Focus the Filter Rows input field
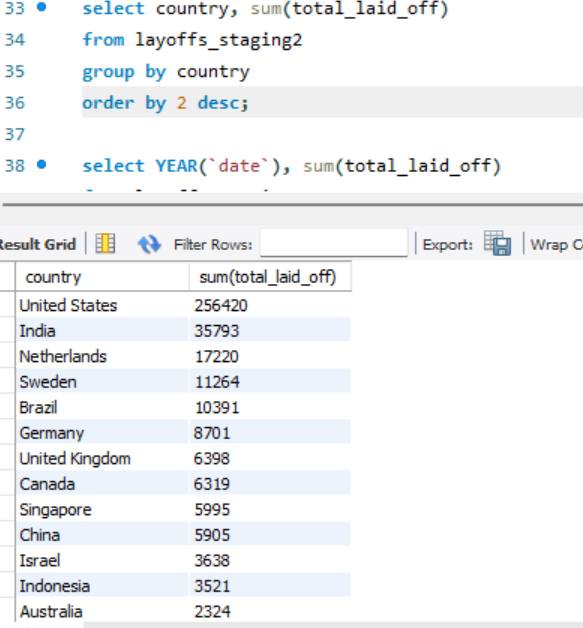The height and width of the screenshot is (628, 583). 334,243
